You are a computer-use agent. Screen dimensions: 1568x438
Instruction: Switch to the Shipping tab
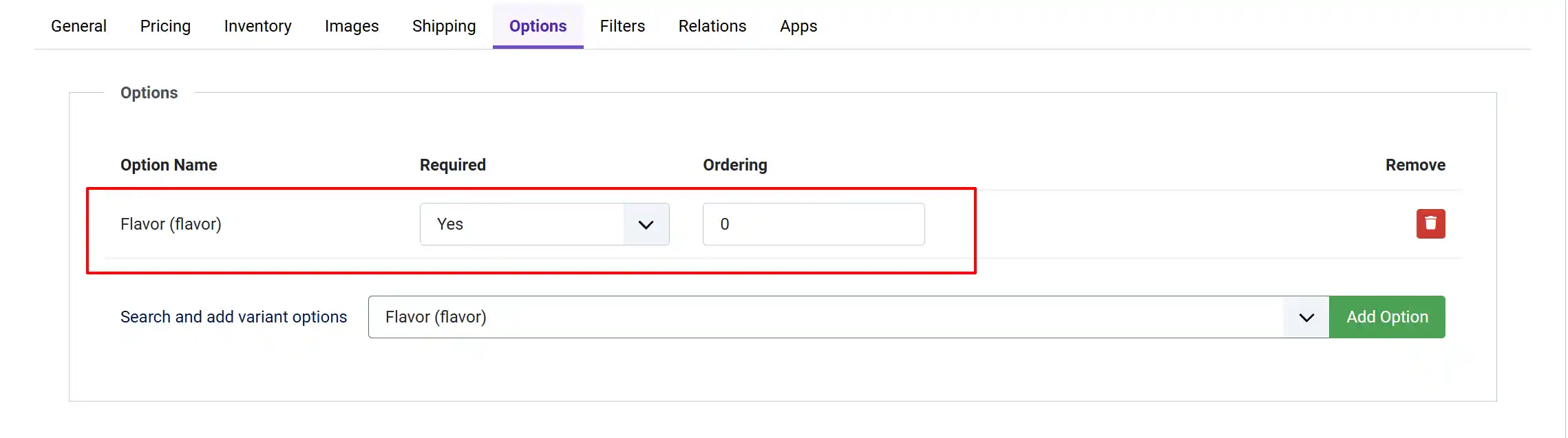(x=444, y=26)
